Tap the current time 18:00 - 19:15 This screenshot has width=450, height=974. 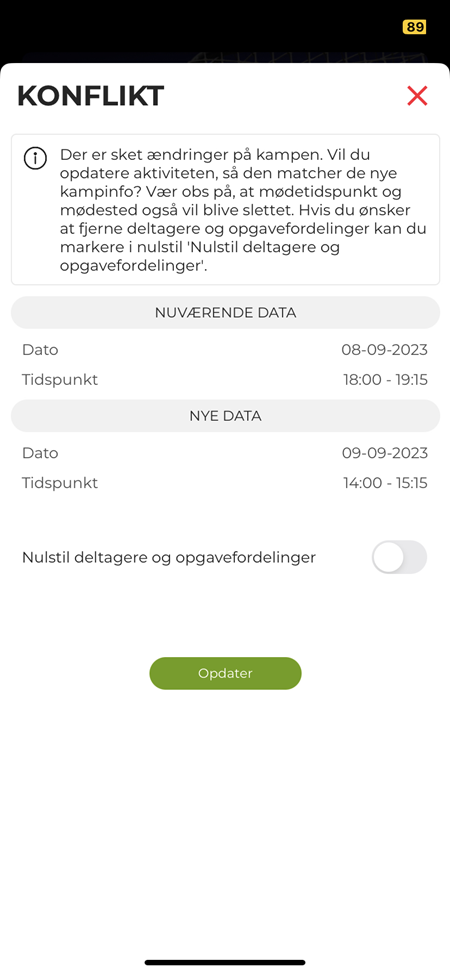tap(385, 380)
